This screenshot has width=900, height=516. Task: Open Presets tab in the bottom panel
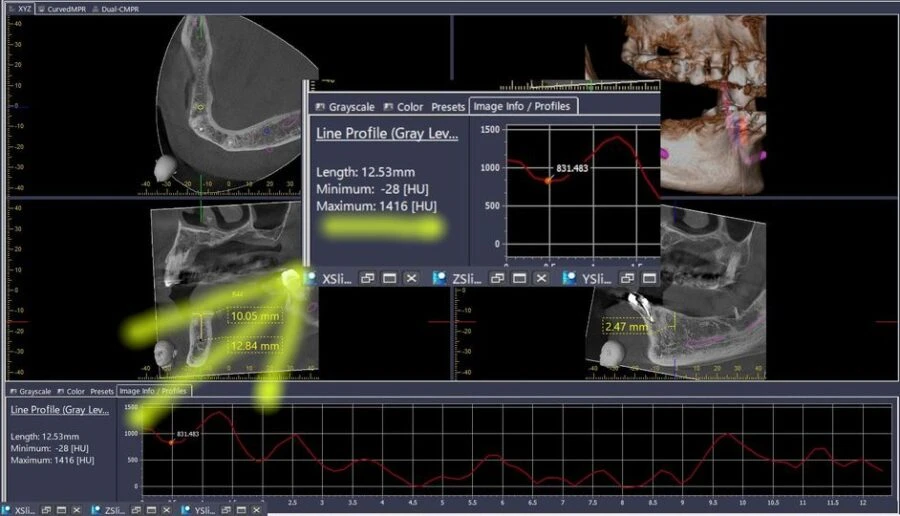click(x=102, y=391)
